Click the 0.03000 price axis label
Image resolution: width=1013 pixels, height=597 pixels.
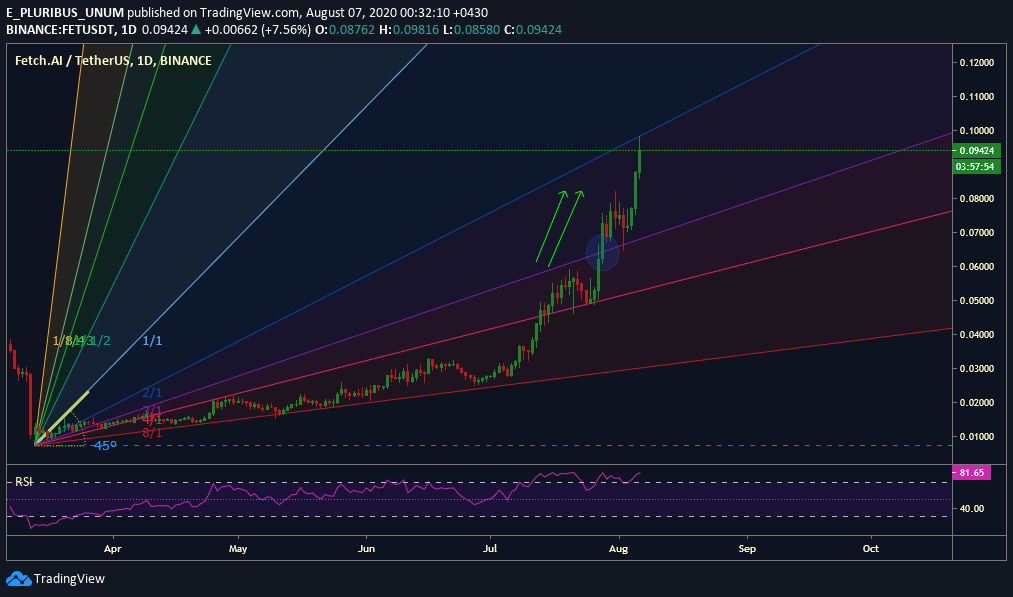pos(977,369)
